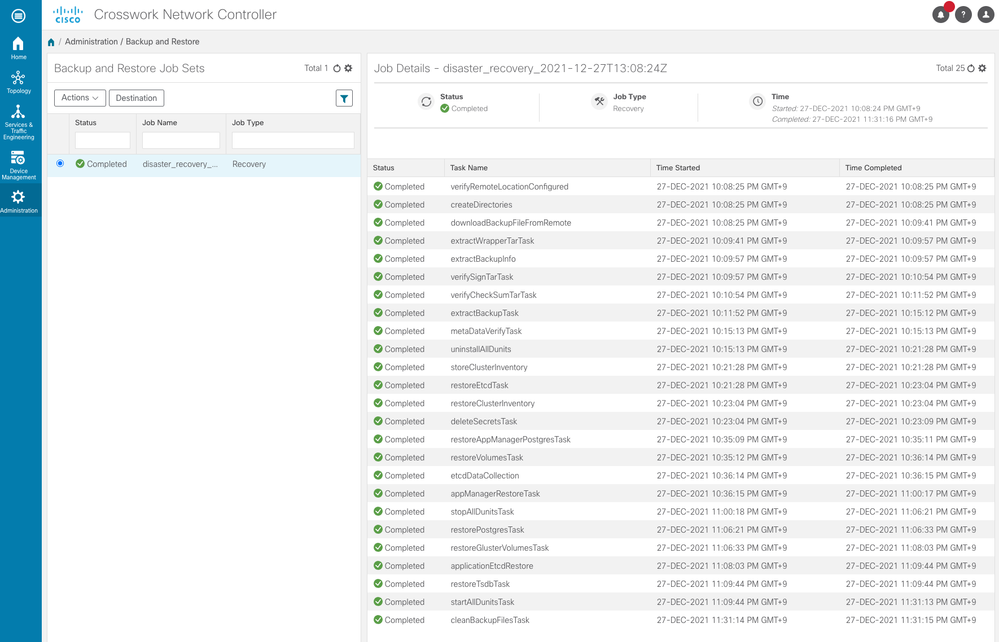Click Recovery job type cell in Job Sets
999x642 pixels.
[x=249, y=164]
